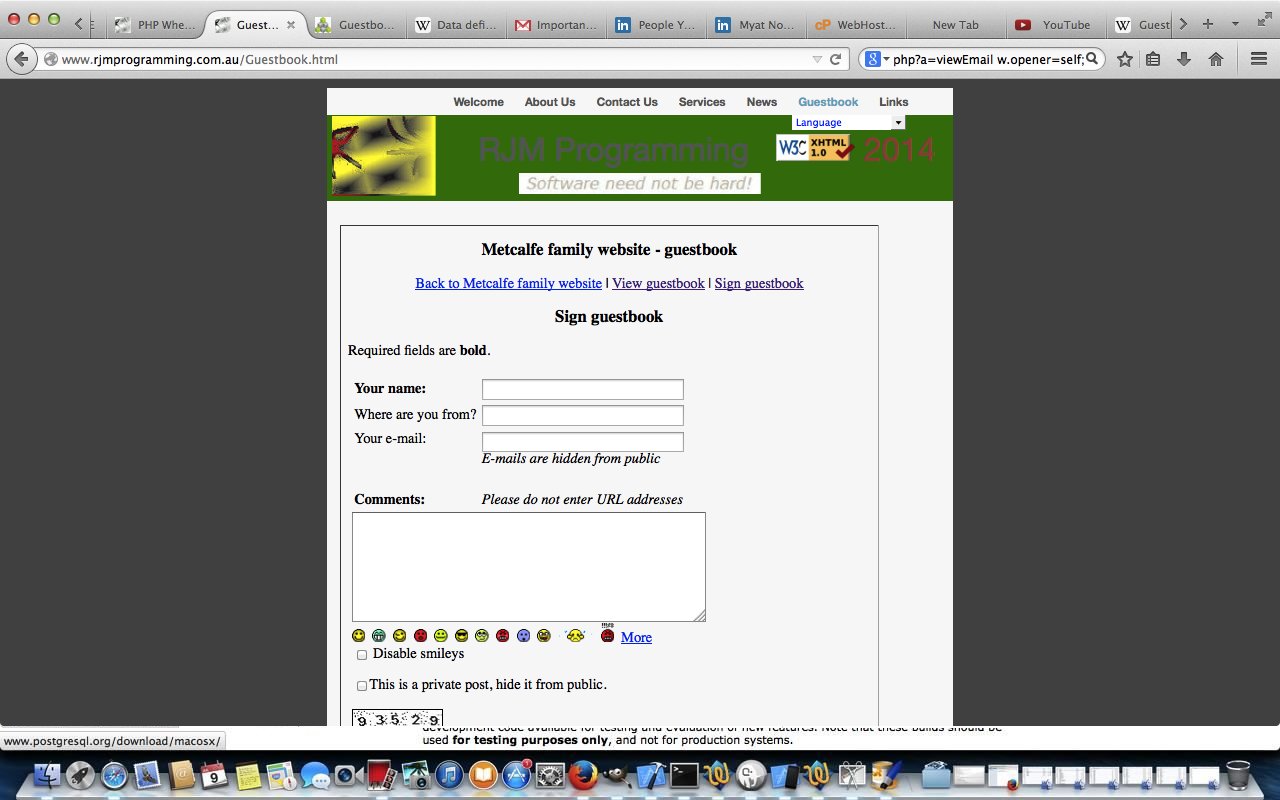Open the News menu item
Image resolution: width=1280 pixels, height=800 pixels.
(x=761, y=102)
